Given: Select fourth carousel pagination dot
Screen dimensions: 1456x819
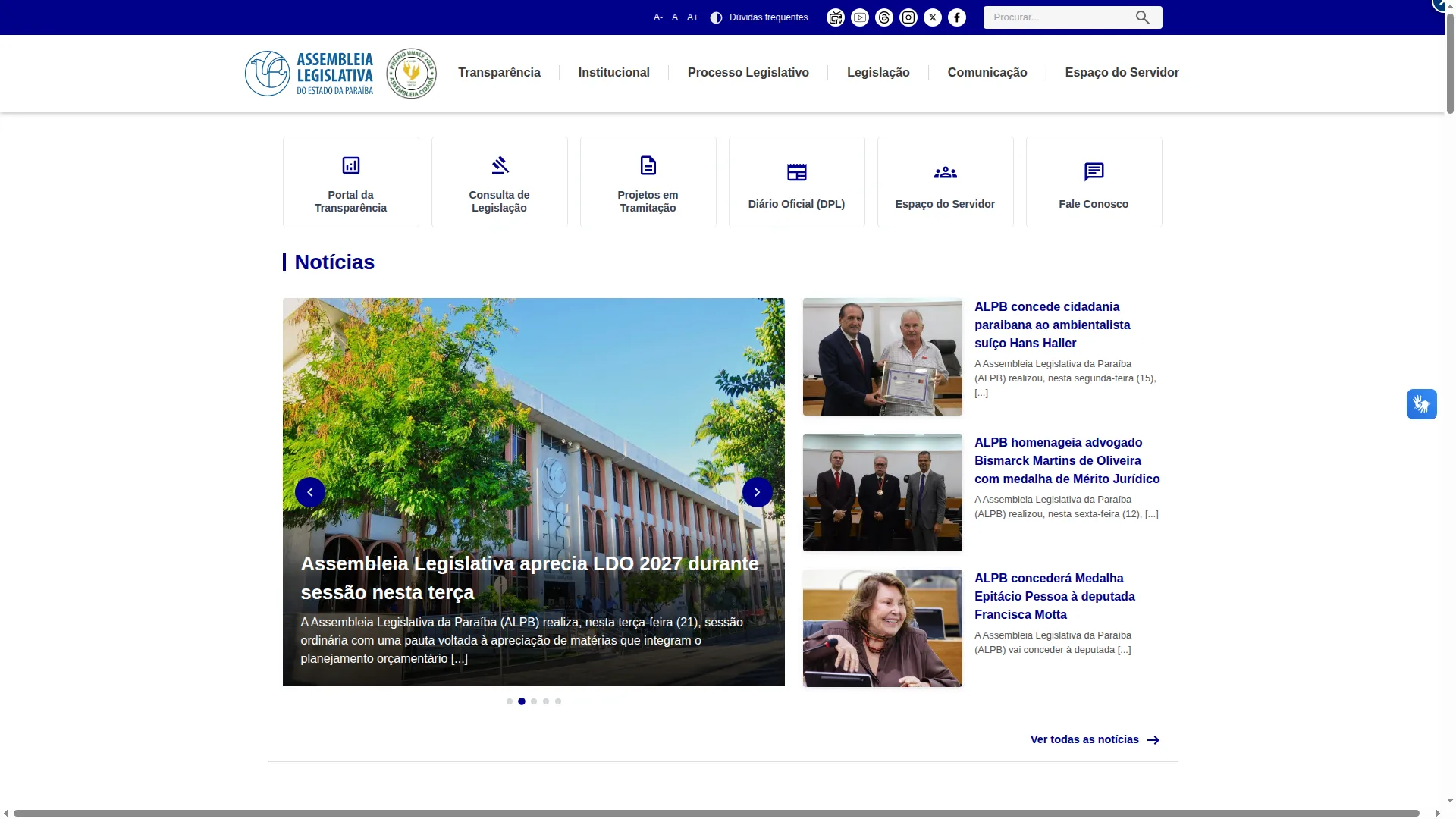Looking at the screenshot, I should tap(546, 701).
